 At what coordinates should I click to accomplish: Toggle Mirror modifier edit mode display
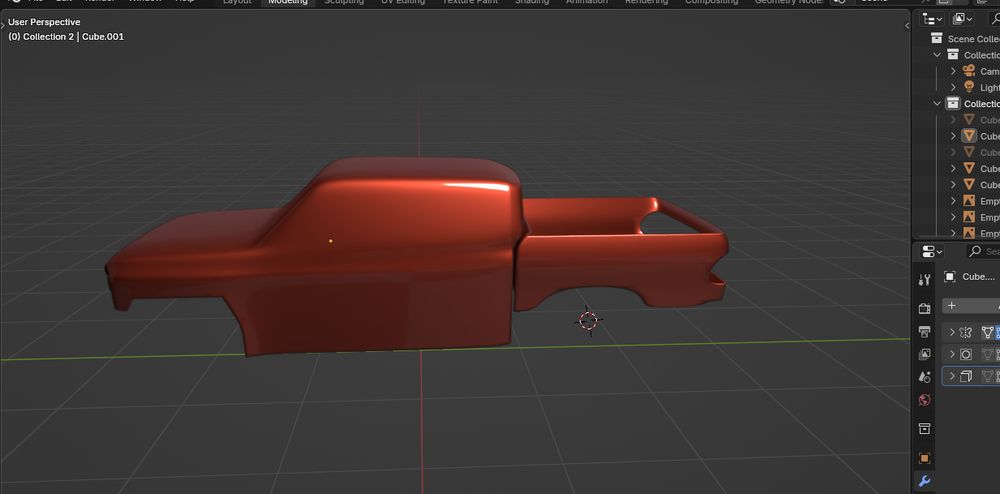(x=987, y=332)
